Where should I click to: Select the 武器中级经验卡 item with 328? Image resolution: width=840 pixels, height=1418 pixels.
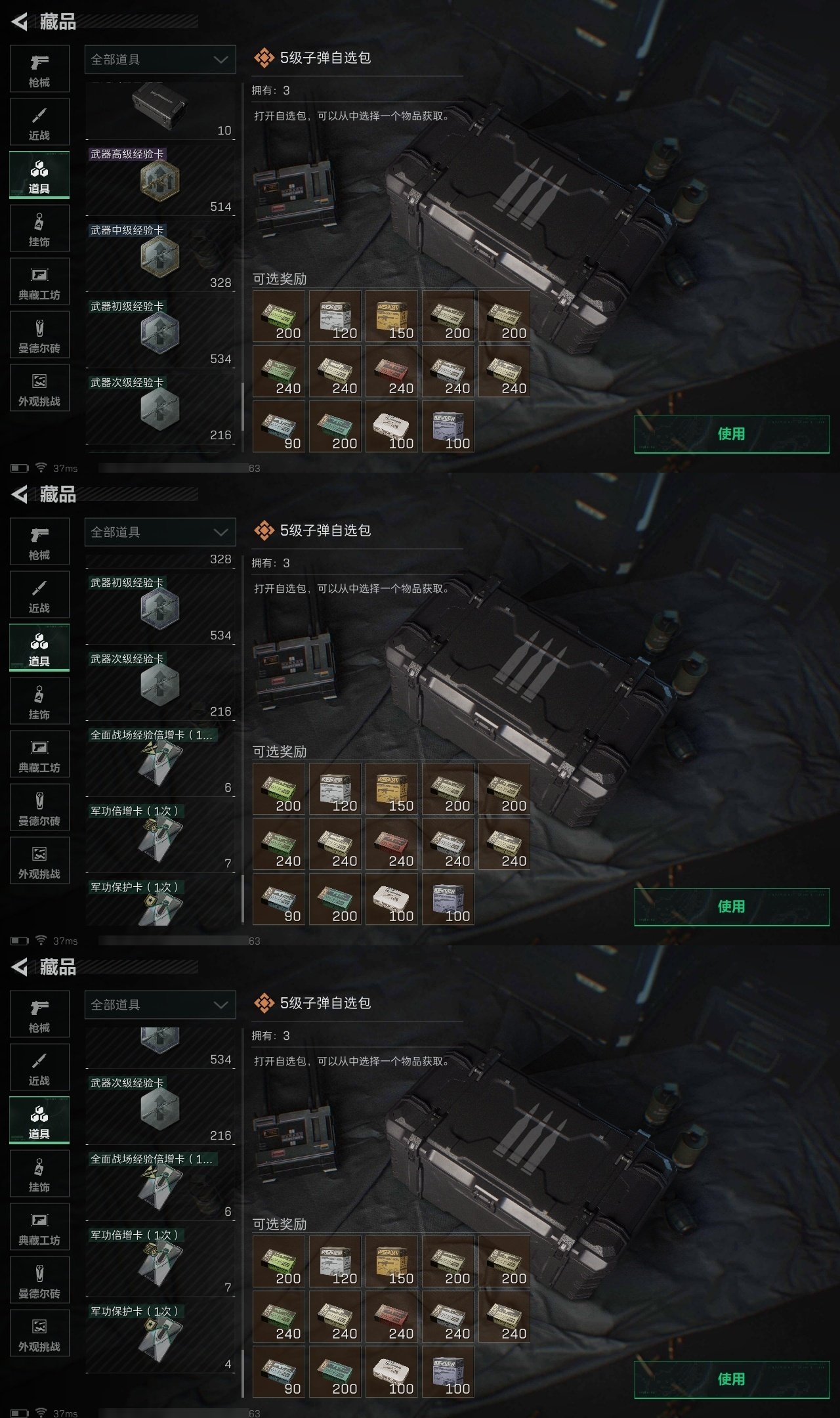160,257
